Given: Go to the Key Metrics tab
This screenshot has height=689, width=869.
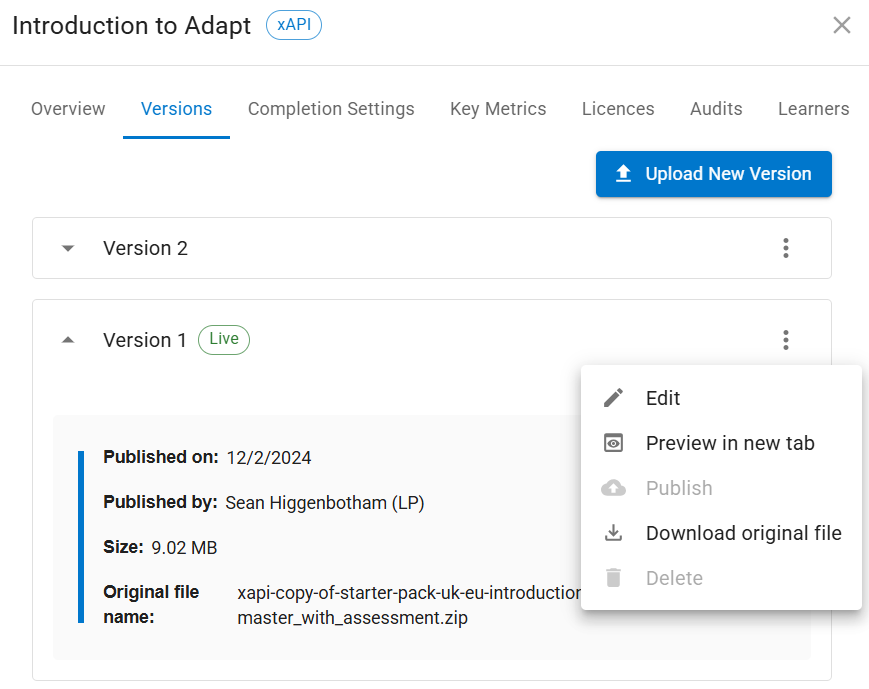Looking at the screenshot, I should coord(498,109).
